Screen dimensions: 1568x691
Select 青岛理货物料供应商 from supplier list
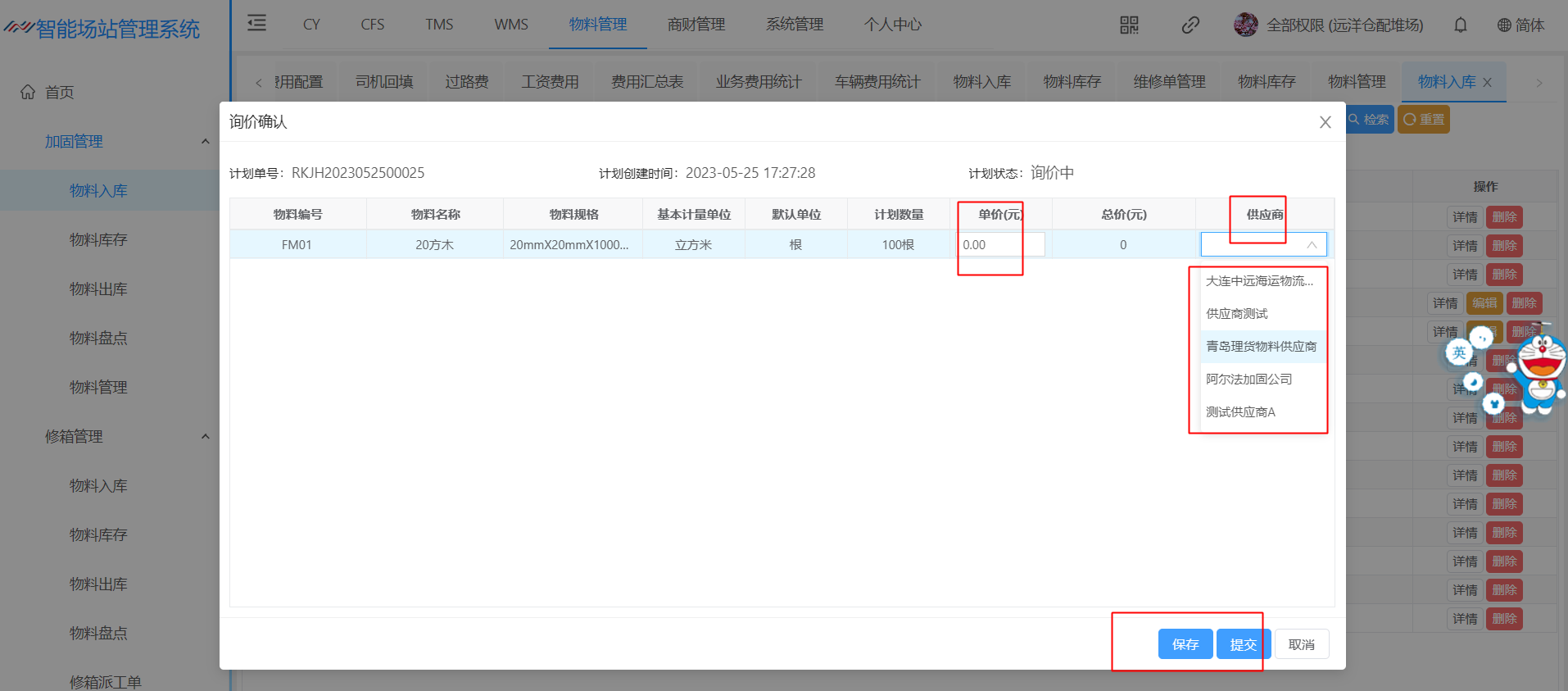tap(1261, 347)
